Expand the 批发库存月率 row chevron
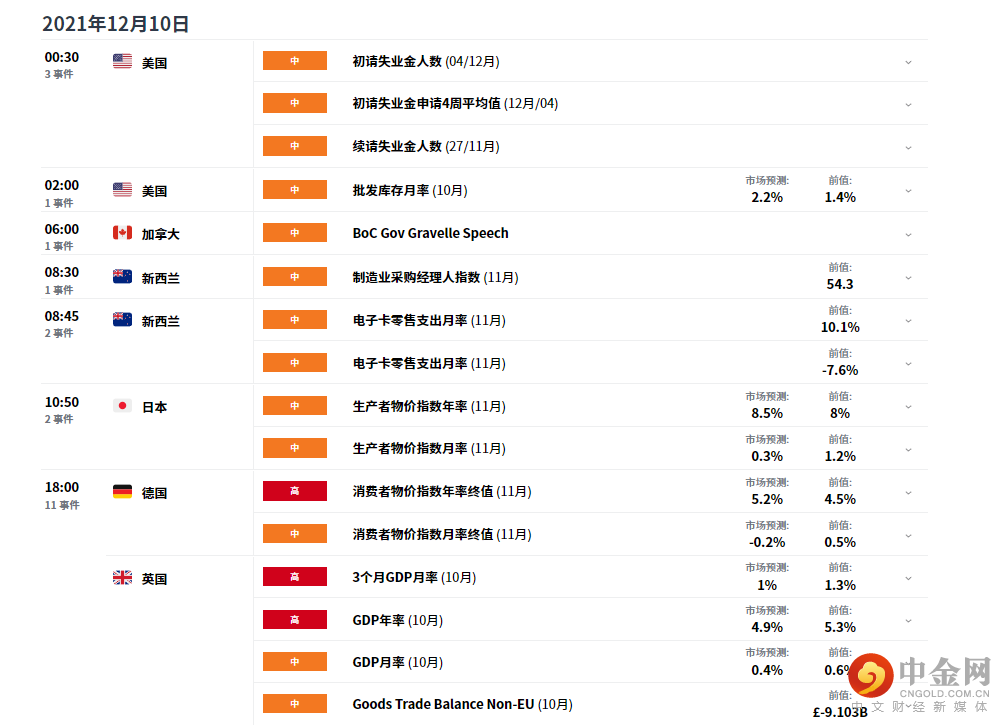The width and height of the screenshot is (1005, 725). coord(908,191)
